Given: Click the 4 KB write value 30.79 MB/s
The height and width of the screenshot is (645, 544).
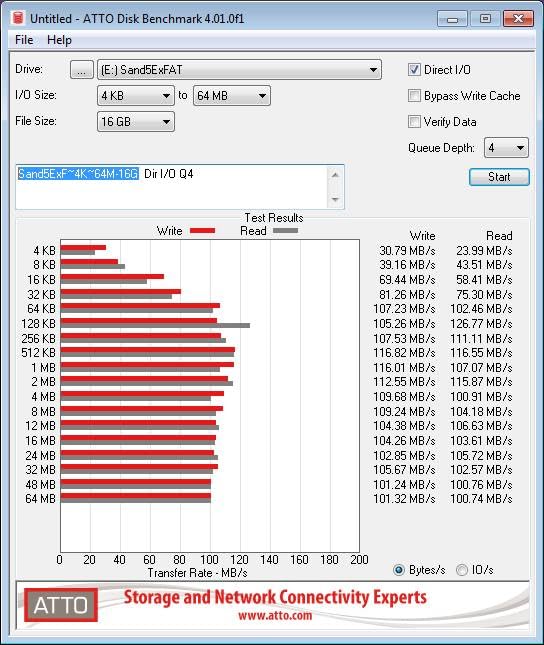Looking at the screenshot, I should (407, 251).
